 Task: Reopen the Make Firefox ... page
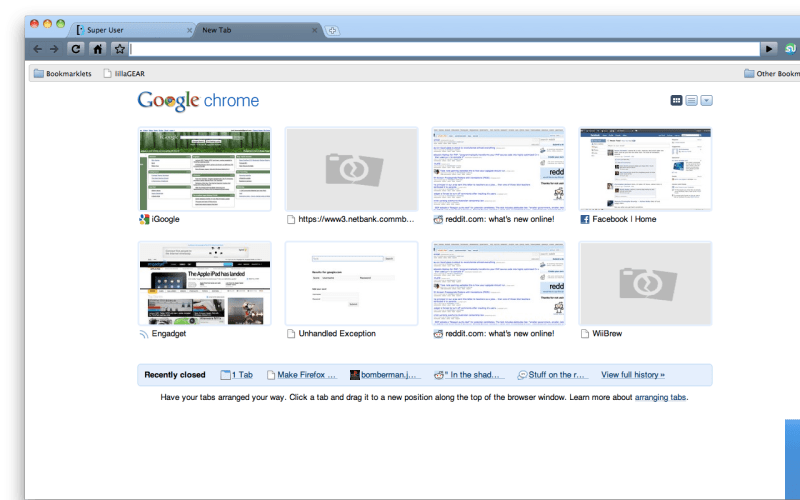pyautogui.click(x=302, y=374)
